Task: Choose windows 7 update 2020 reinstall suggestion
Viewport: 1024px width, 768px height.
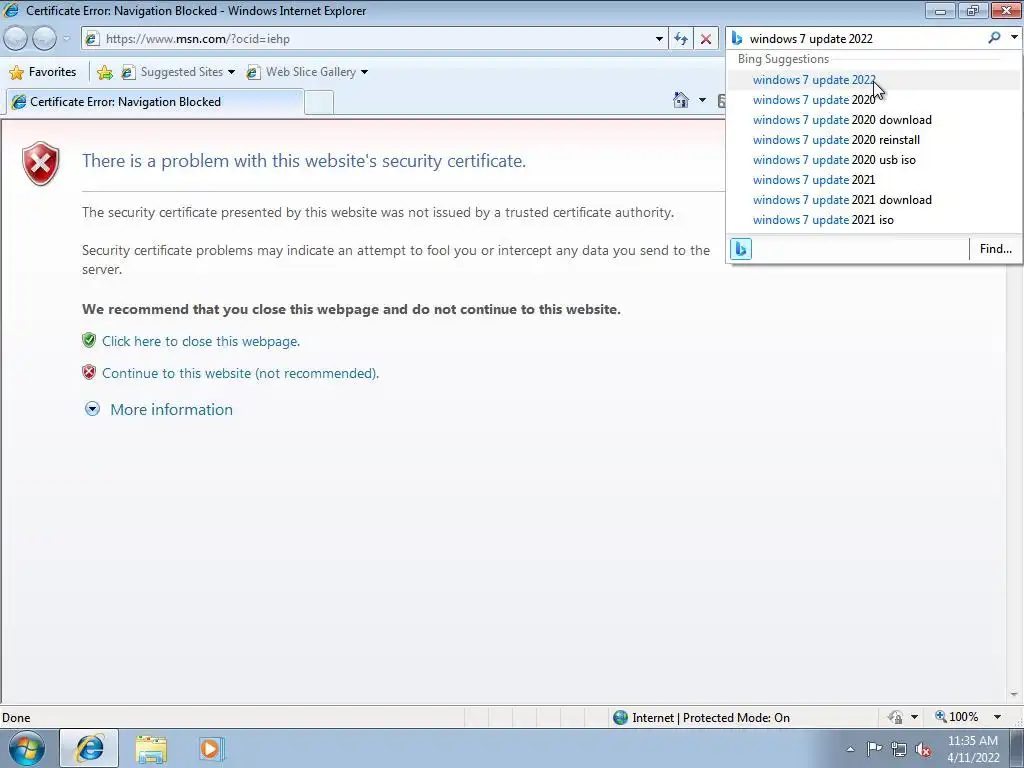Action: [874, 140]
